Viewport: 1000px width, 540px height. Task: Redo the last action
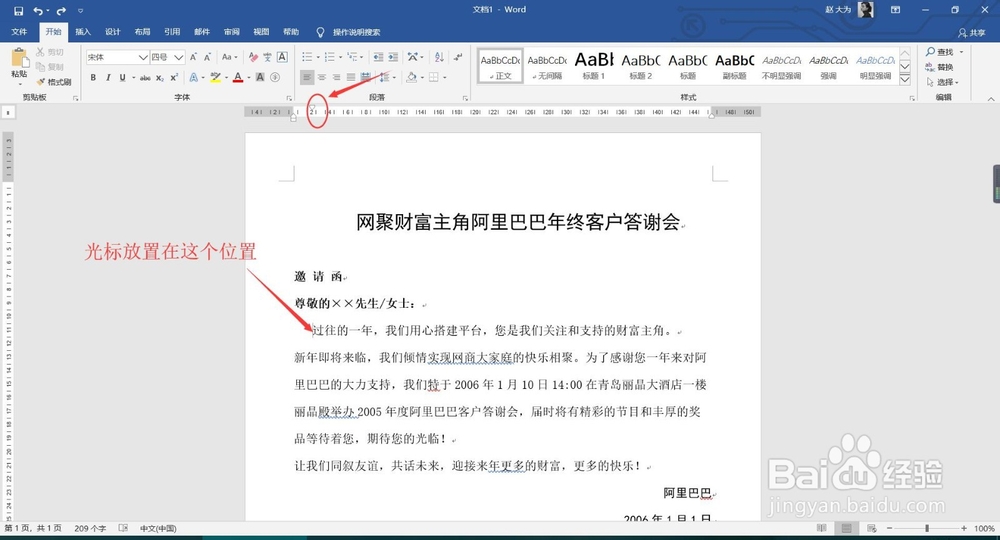pyautogui.click(x=61, y=11)
